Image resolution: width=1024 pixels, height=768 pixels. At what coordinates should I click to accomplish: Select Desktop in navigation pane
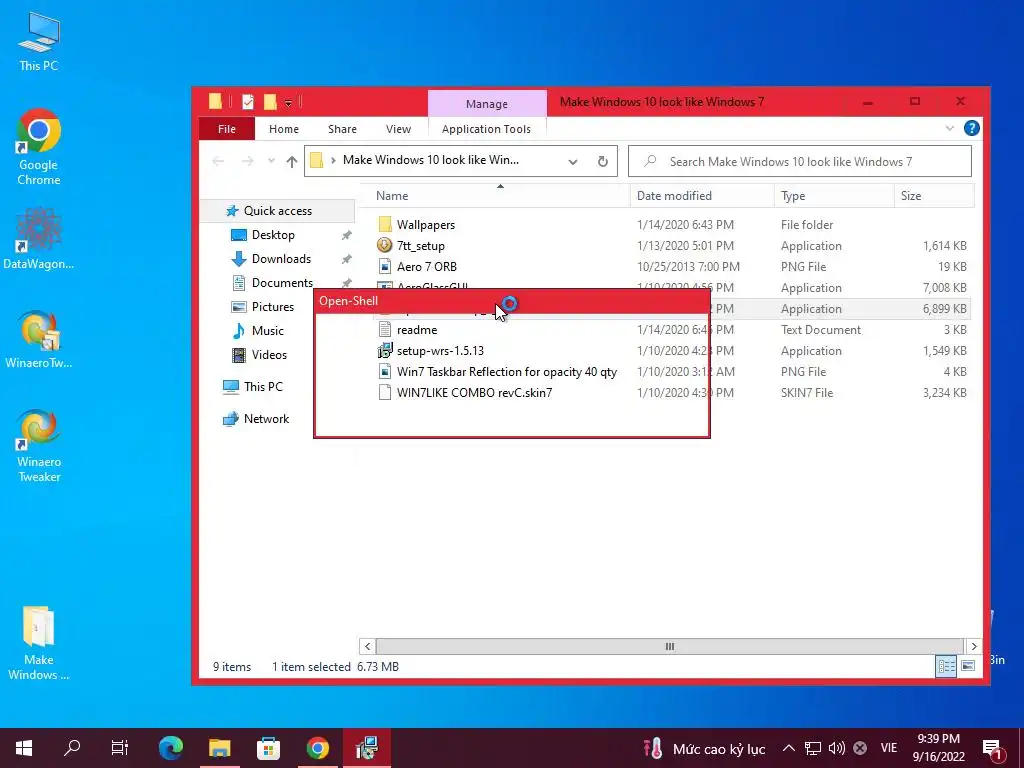click(x=273, y=235)
